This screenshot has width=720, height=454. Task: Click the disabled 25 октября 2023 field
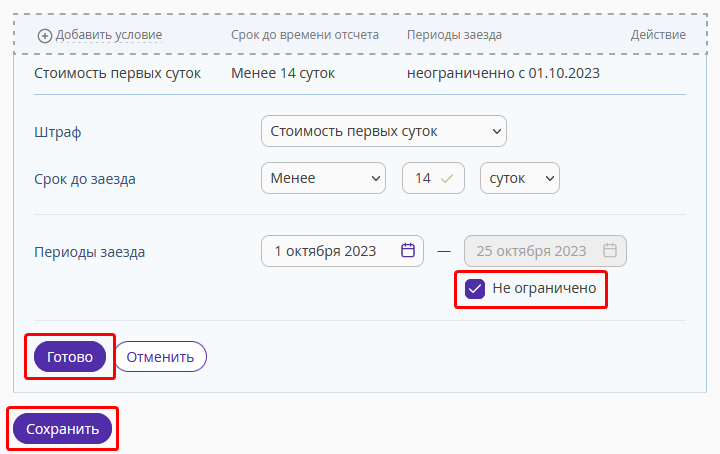(x=546, y=251)
